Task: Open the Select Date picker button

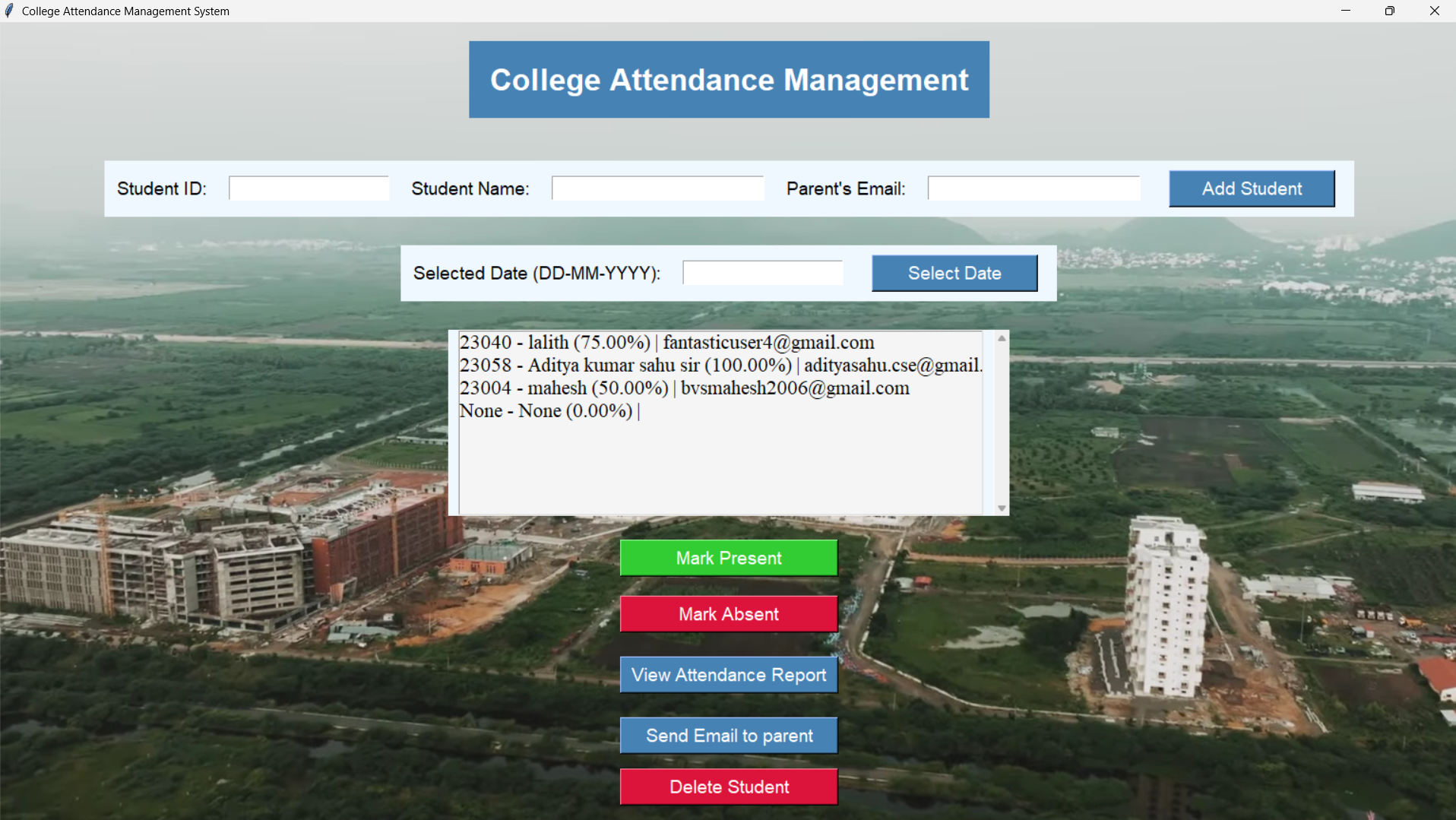Action: pyautogui.click(x=954, y=273)
